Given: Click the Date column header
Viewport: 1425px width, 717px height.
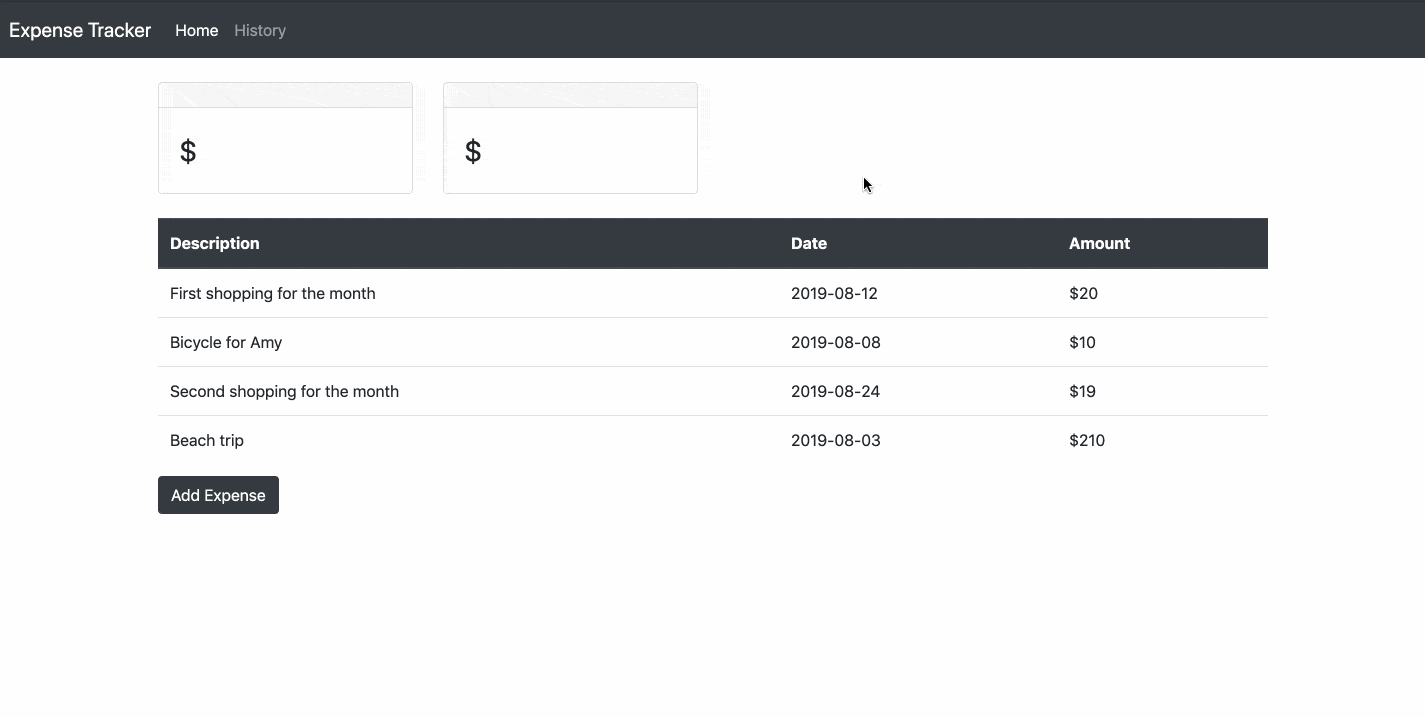Looking at the screenshot, I should coord(808,243).
